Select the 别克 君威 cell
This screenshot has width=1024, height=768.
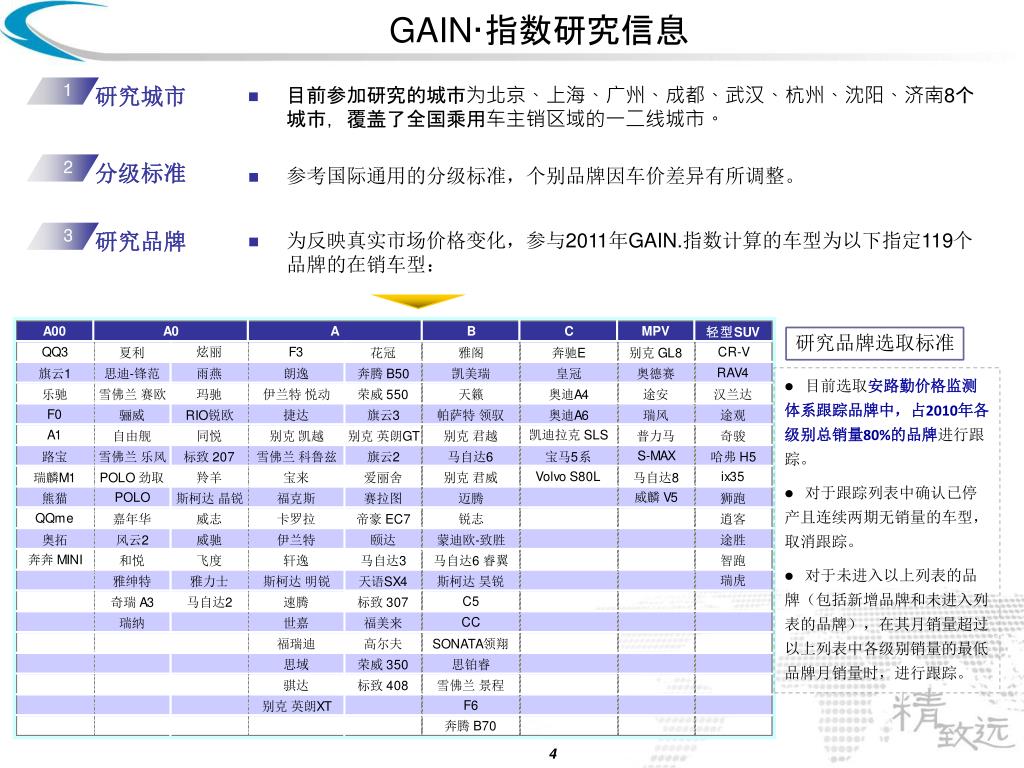(471, 477)
